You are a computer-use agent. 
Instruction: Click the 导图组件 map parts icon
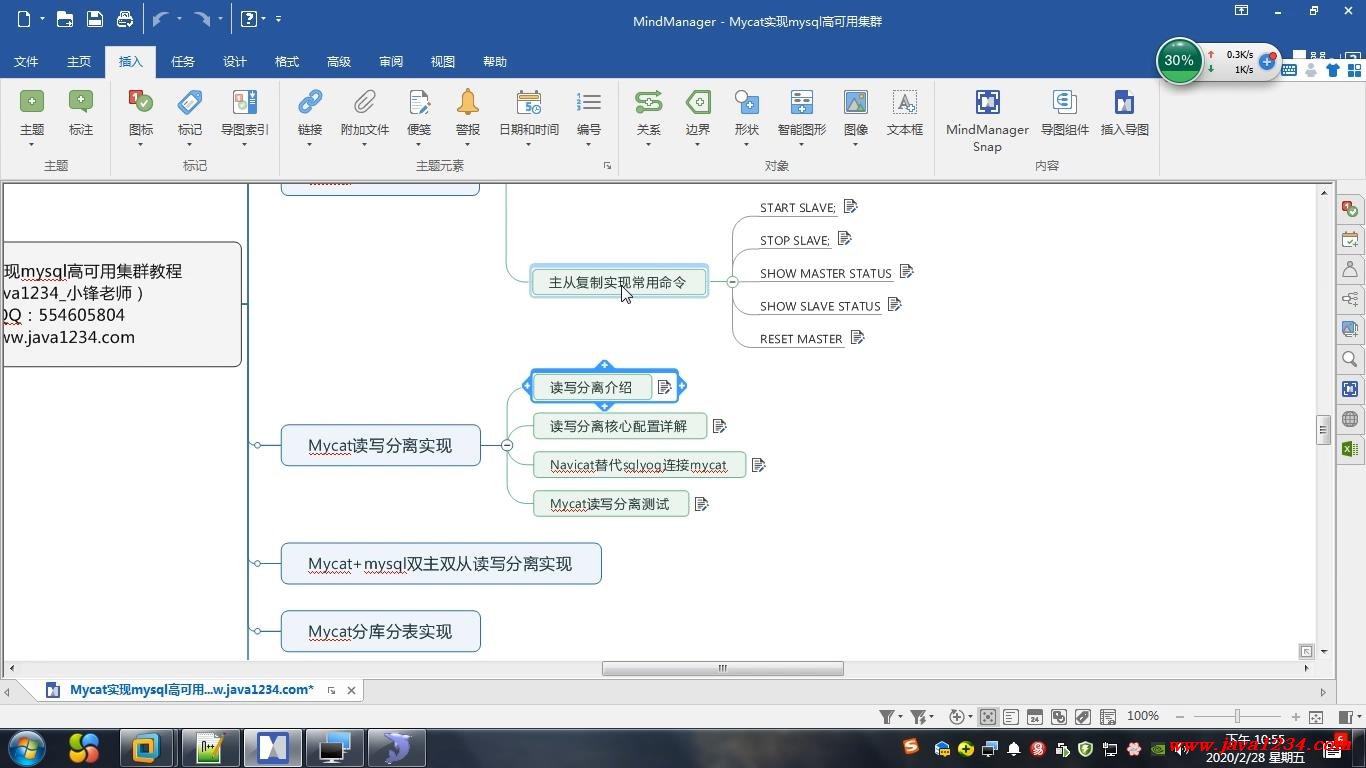1064,102
